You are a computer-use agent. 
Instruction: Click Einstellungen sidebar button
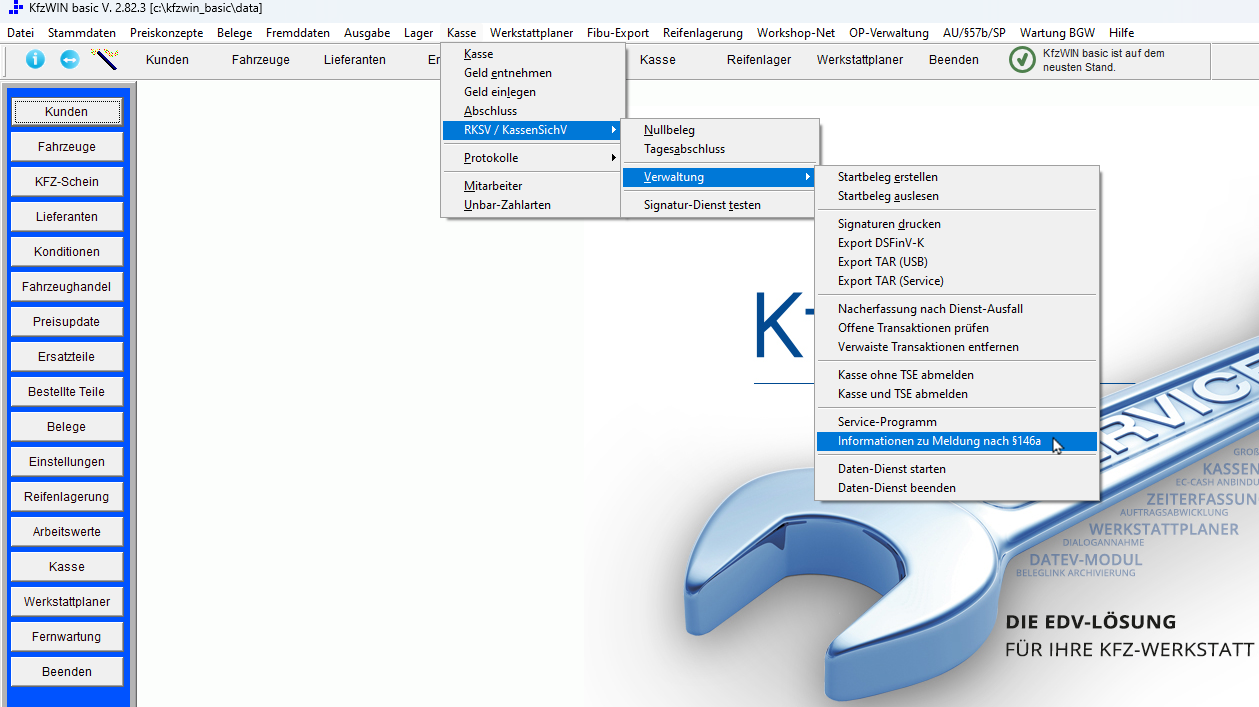[67, 462]
